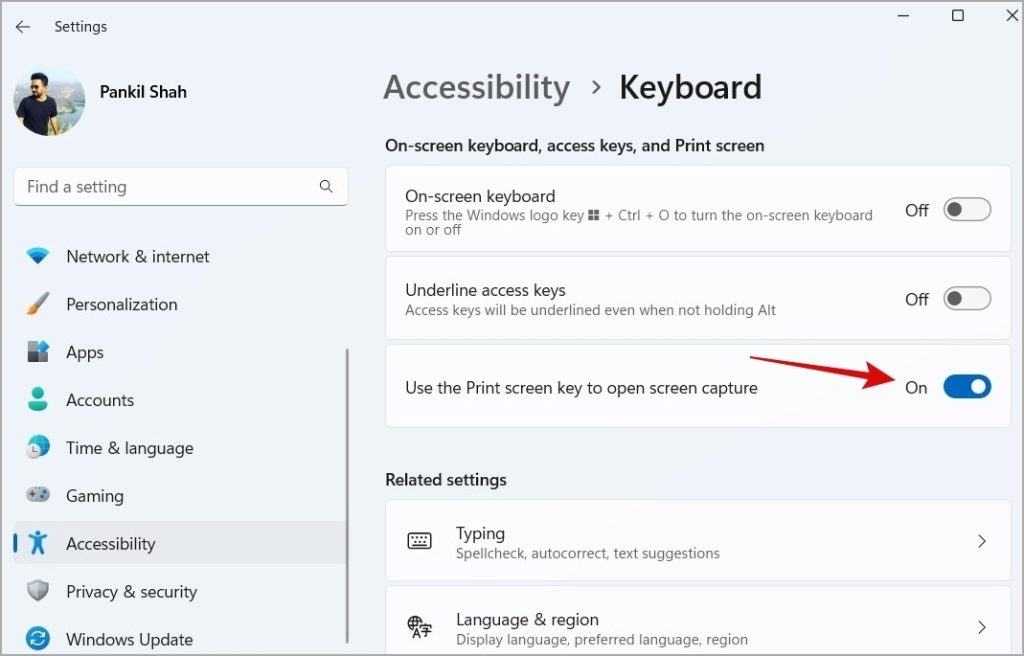
Task: Click the search magnifier icon
Action: 326,186
